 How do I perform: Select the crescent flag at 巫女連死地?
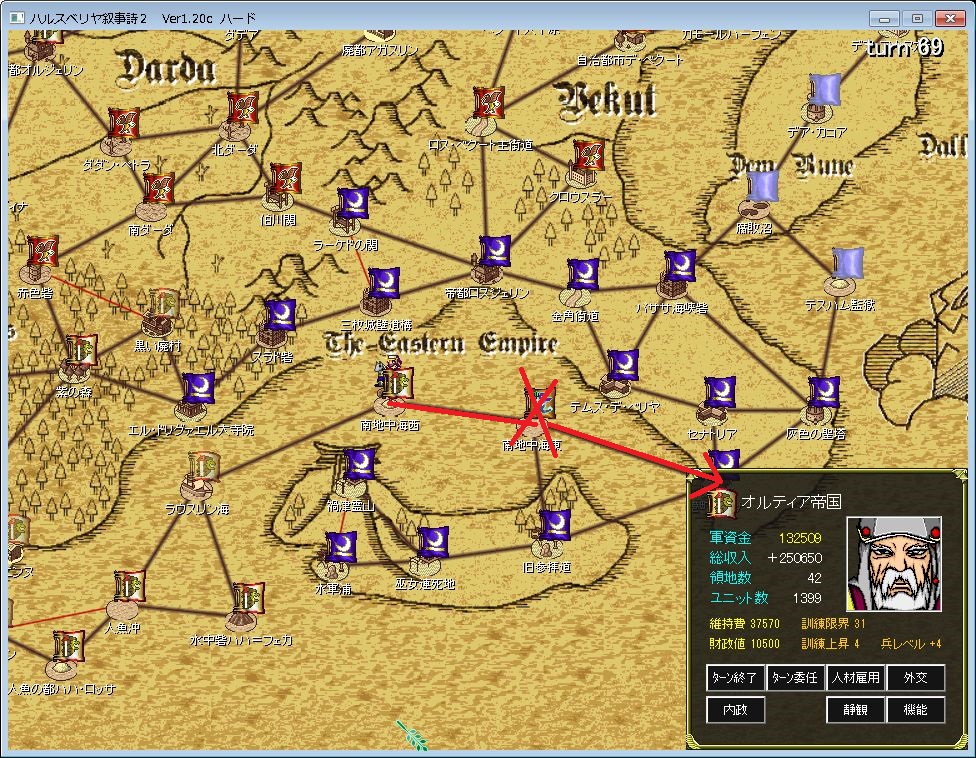pyautogui.click(x=434, y=542)
